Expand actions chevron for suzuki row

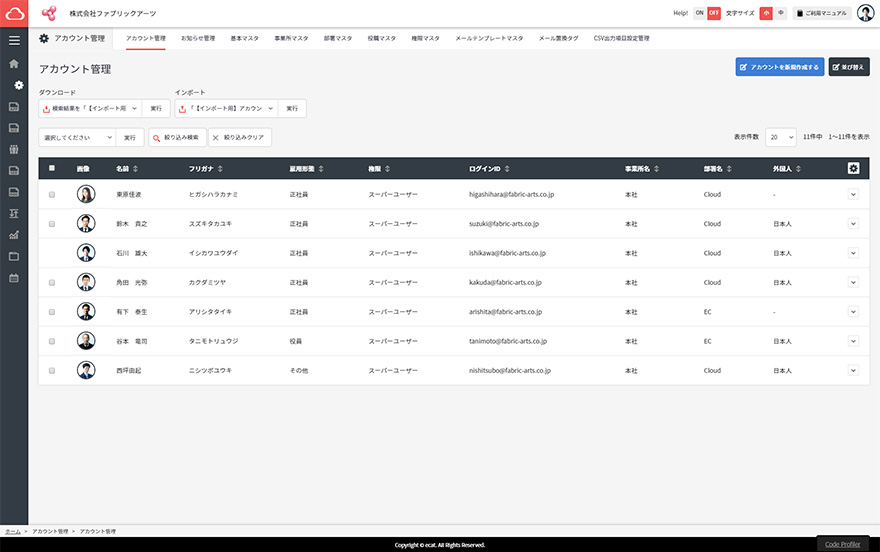[853, 223]
